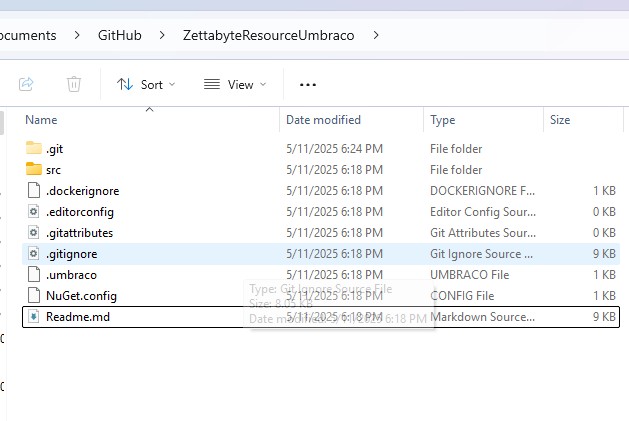Expand chevron after ZettabyteResourceUmbraco breadcrumb
This screenshot has width=629, height=421.
click(x=376, y=36)
